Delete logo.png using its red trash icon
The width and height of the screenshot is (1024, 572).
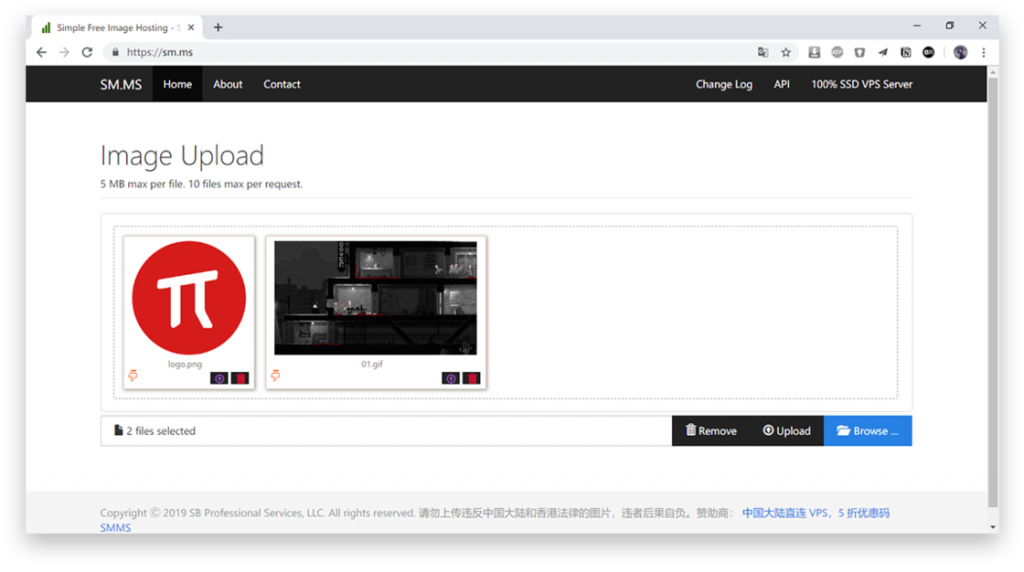[240, 378]
